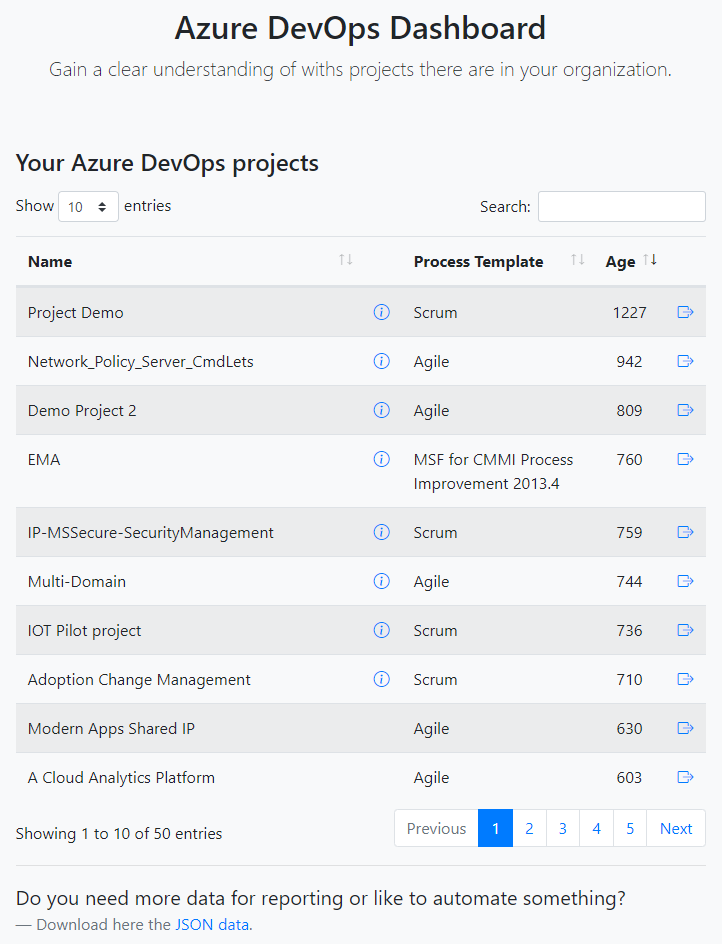Launch IOT Pilot project arrow icon
This screenshot has height=944, width=722.
pyautogui.click(x=685, y=630)
